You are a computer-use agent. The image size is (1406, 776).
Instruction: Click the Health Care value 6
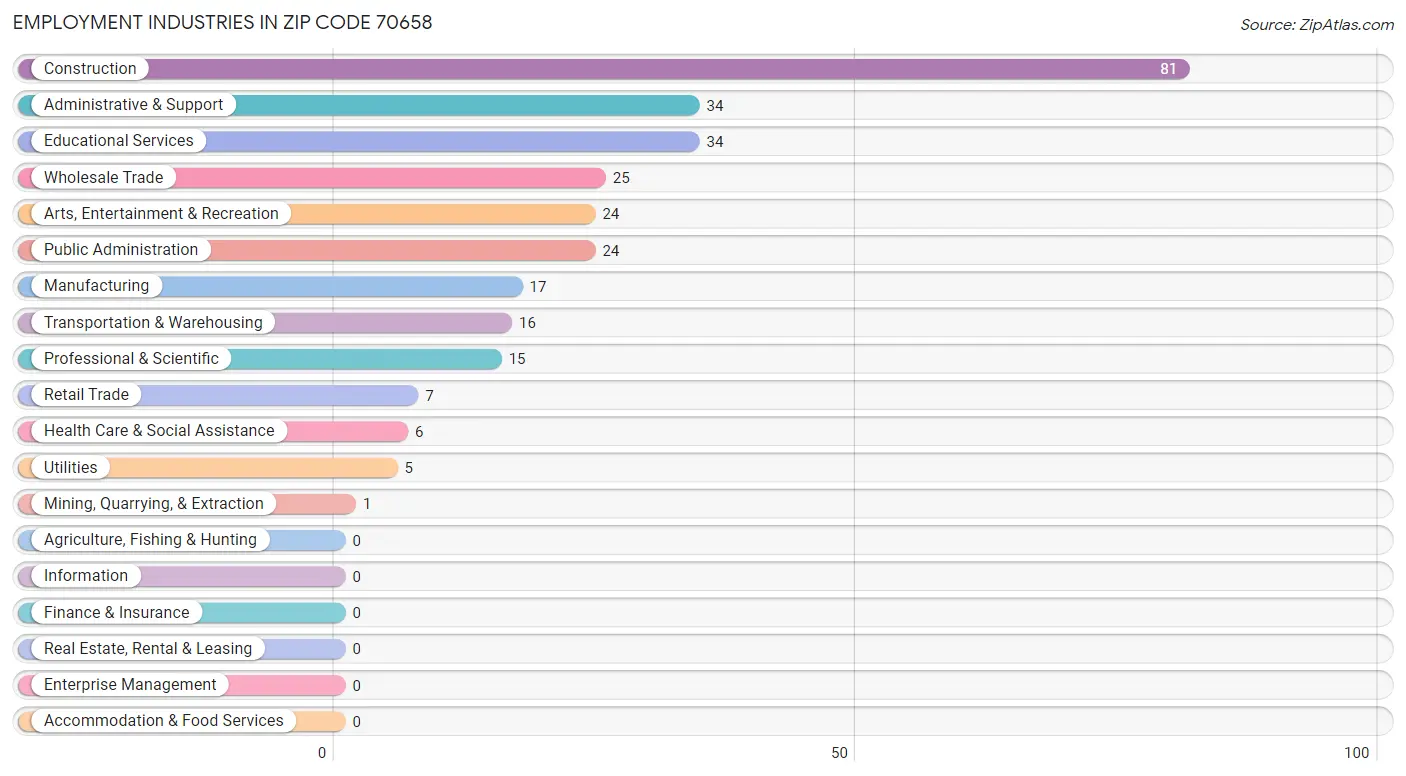(419, 432)
